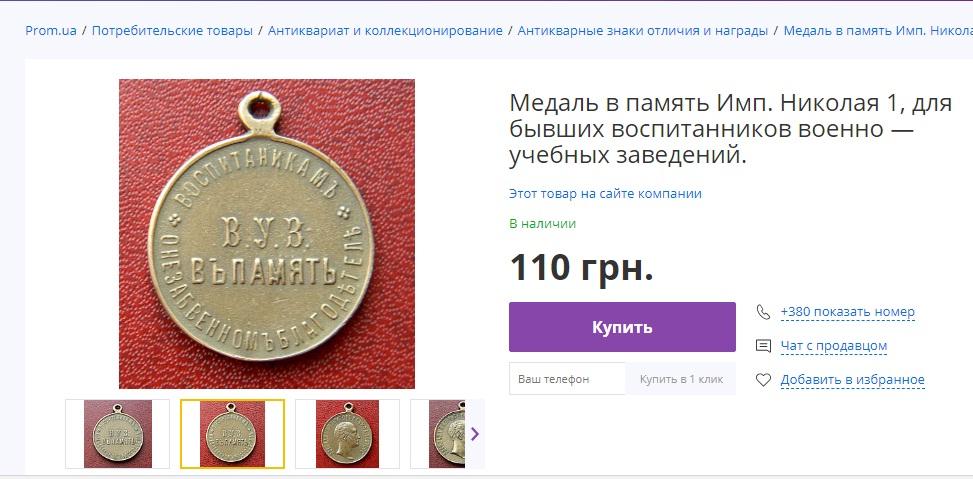Click the heart favorites icon

tap(763, 379)
